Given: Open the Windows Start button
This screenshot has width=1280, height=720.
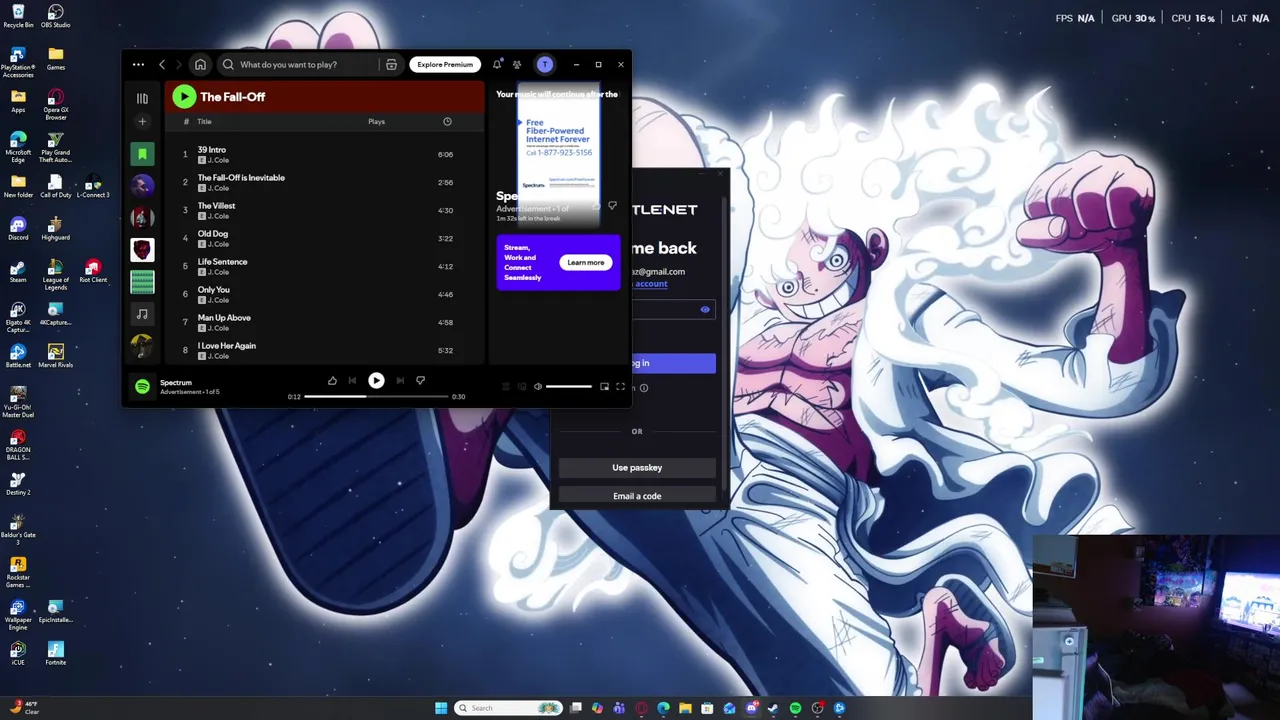Looking at the screenshot, I should pyautogui.click(x=441, y=708).
